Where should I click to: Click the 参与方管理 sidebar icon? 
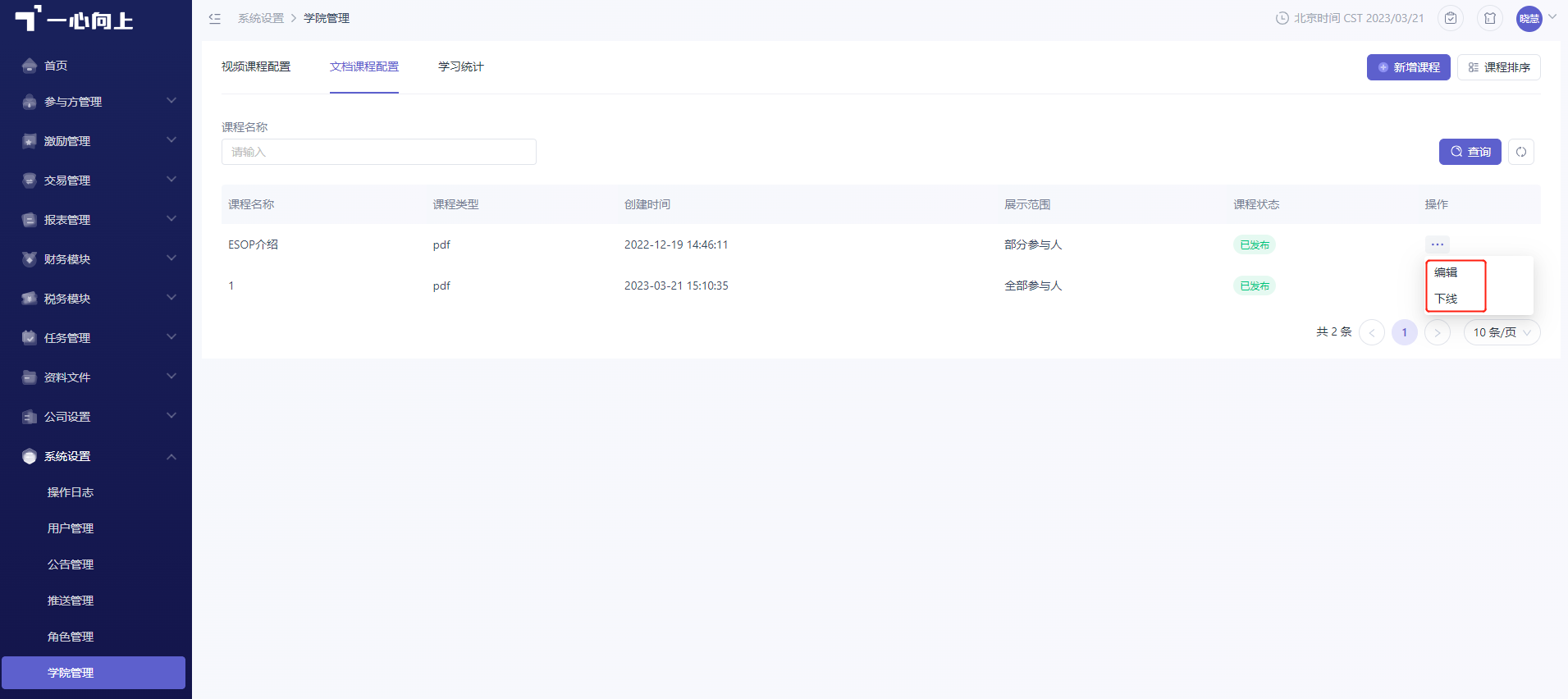(30, 102)
